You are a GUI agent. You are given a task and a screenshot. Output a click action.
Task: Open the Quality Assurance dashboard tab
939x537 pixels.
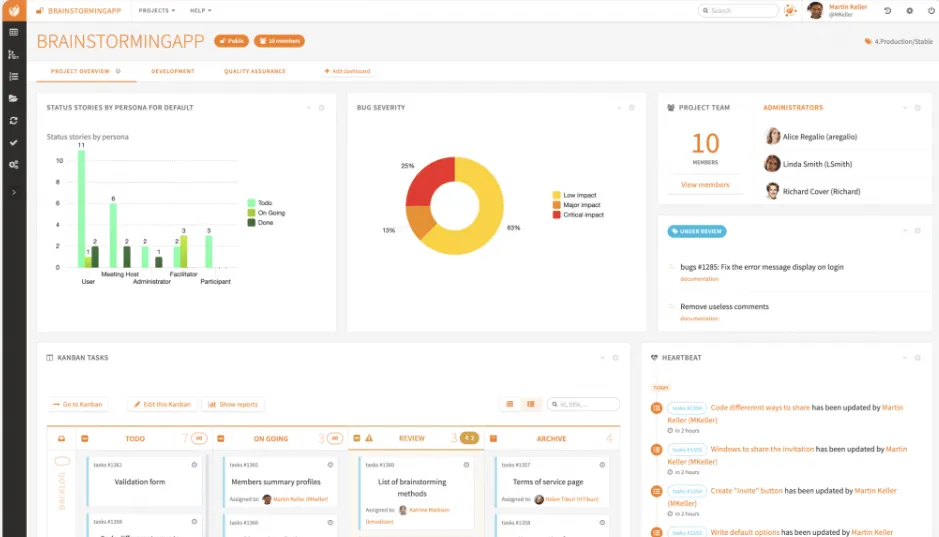pyautogui.click(x=255, y=71)
